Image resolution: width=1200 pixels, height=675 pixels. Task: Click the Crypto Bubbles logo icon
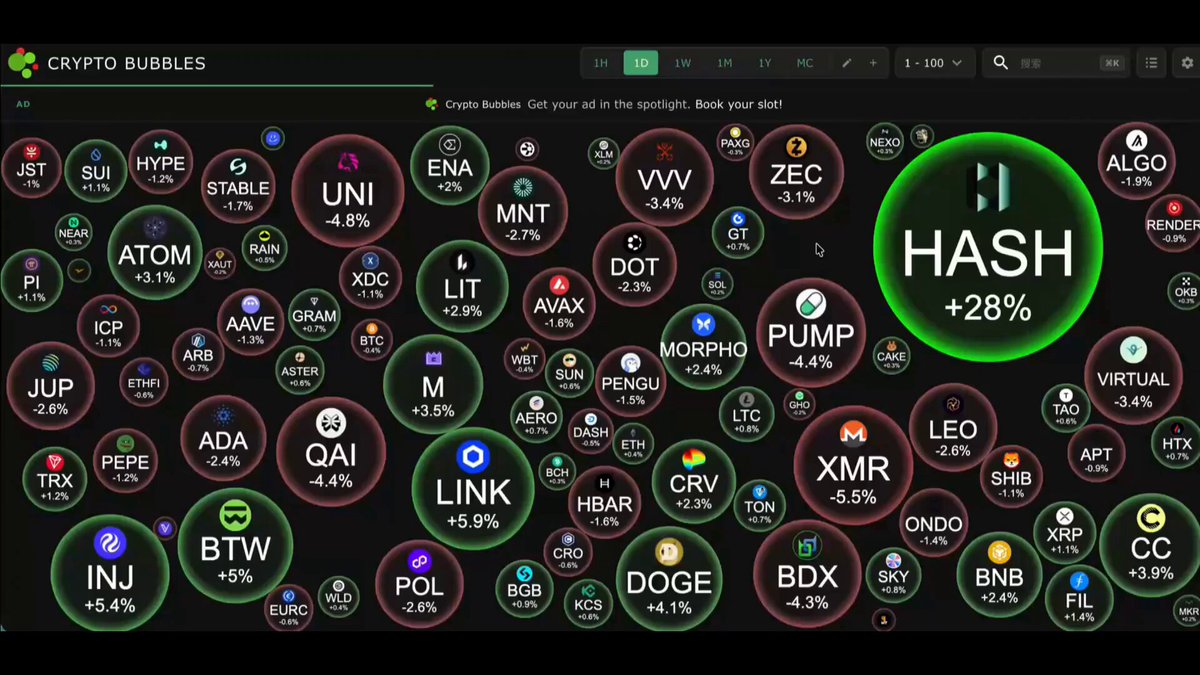click(23, 63)
